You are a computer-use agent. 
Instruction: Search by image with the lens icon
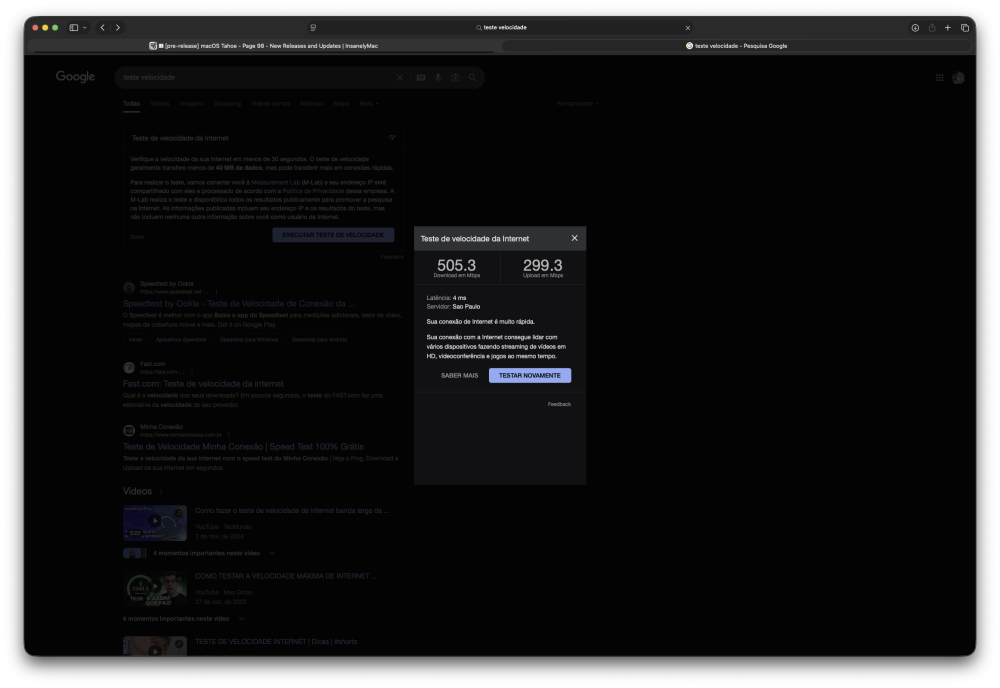coord(455,77)
